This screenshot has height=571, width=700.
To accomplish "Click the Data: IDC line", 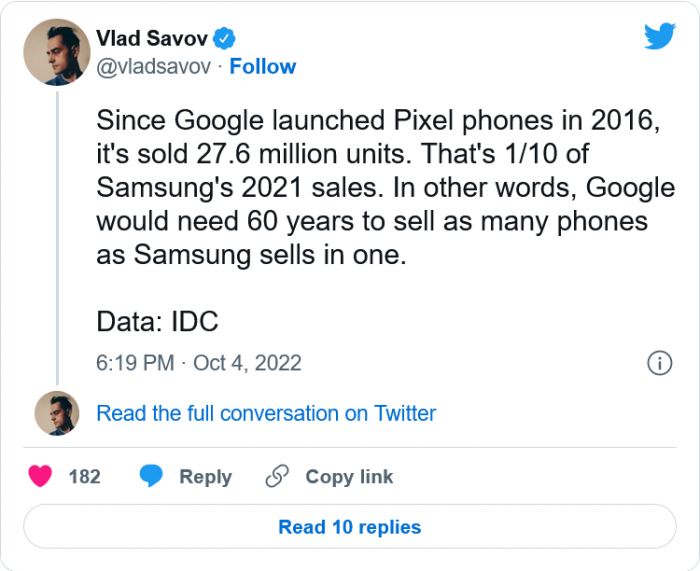I will pyautogui.click(x=157, y=322).
